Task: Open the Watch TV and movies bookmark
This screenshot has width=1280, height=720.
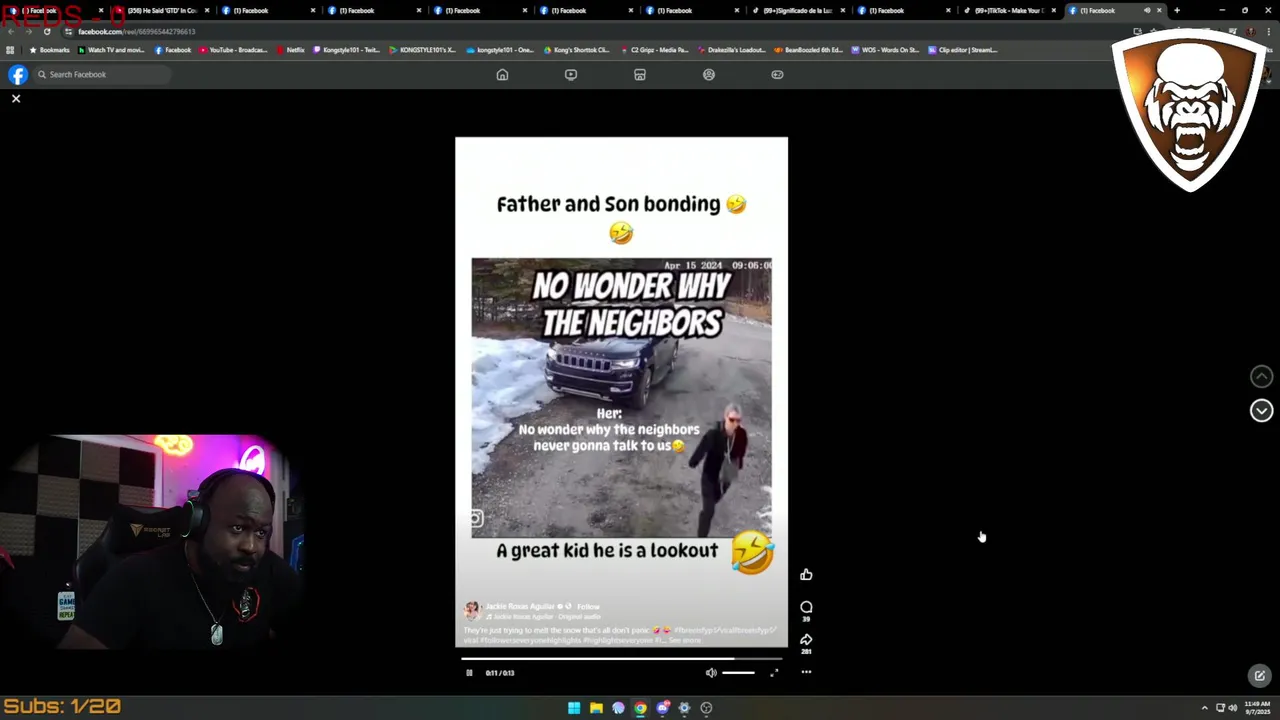Action: pos(111,50)
